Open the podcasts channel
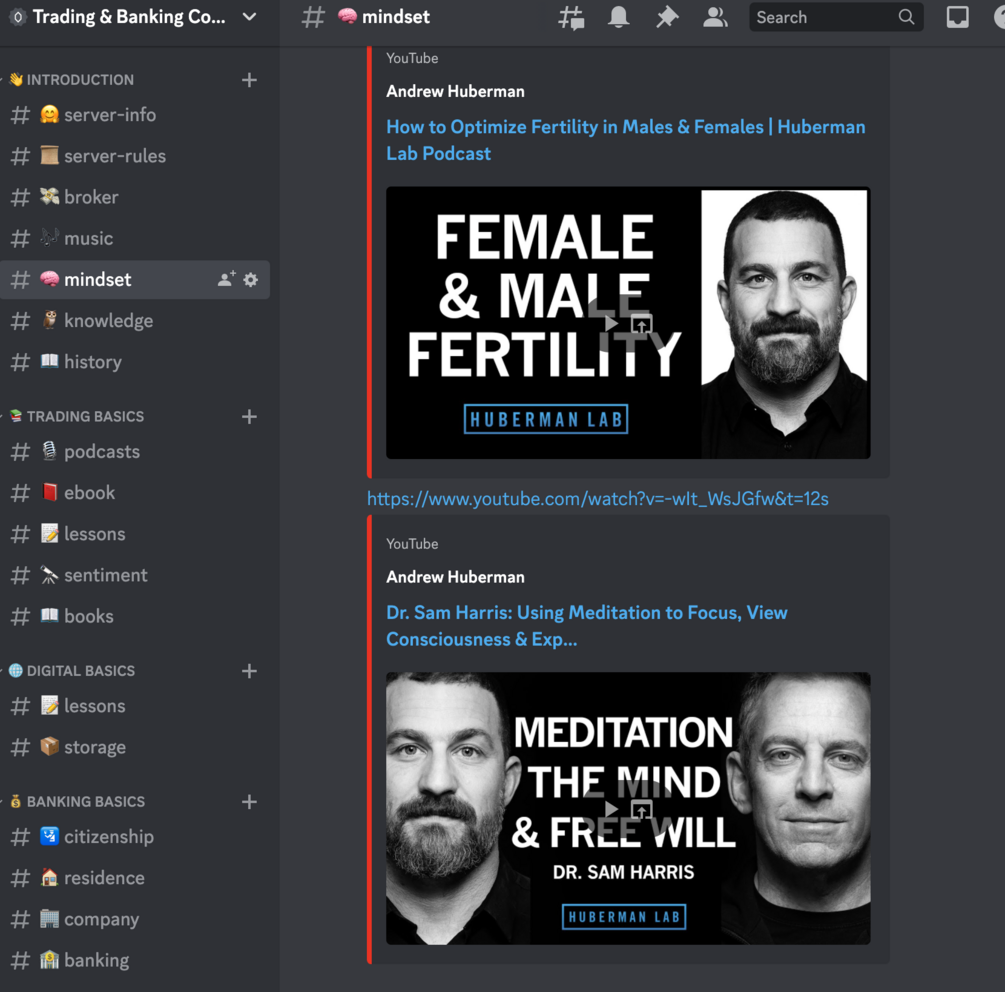This screenshot has height=992, width=1005. pos(135,452)
